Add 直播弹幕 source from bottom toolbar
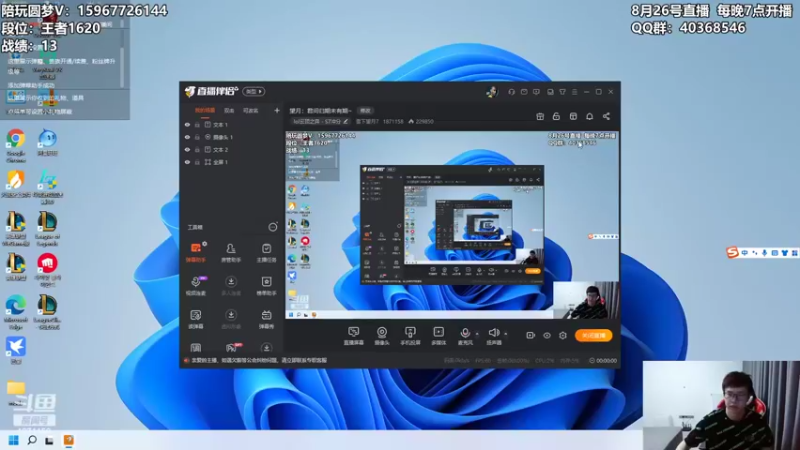This screenshot has height=450, width=800. (x=353, y=336)
